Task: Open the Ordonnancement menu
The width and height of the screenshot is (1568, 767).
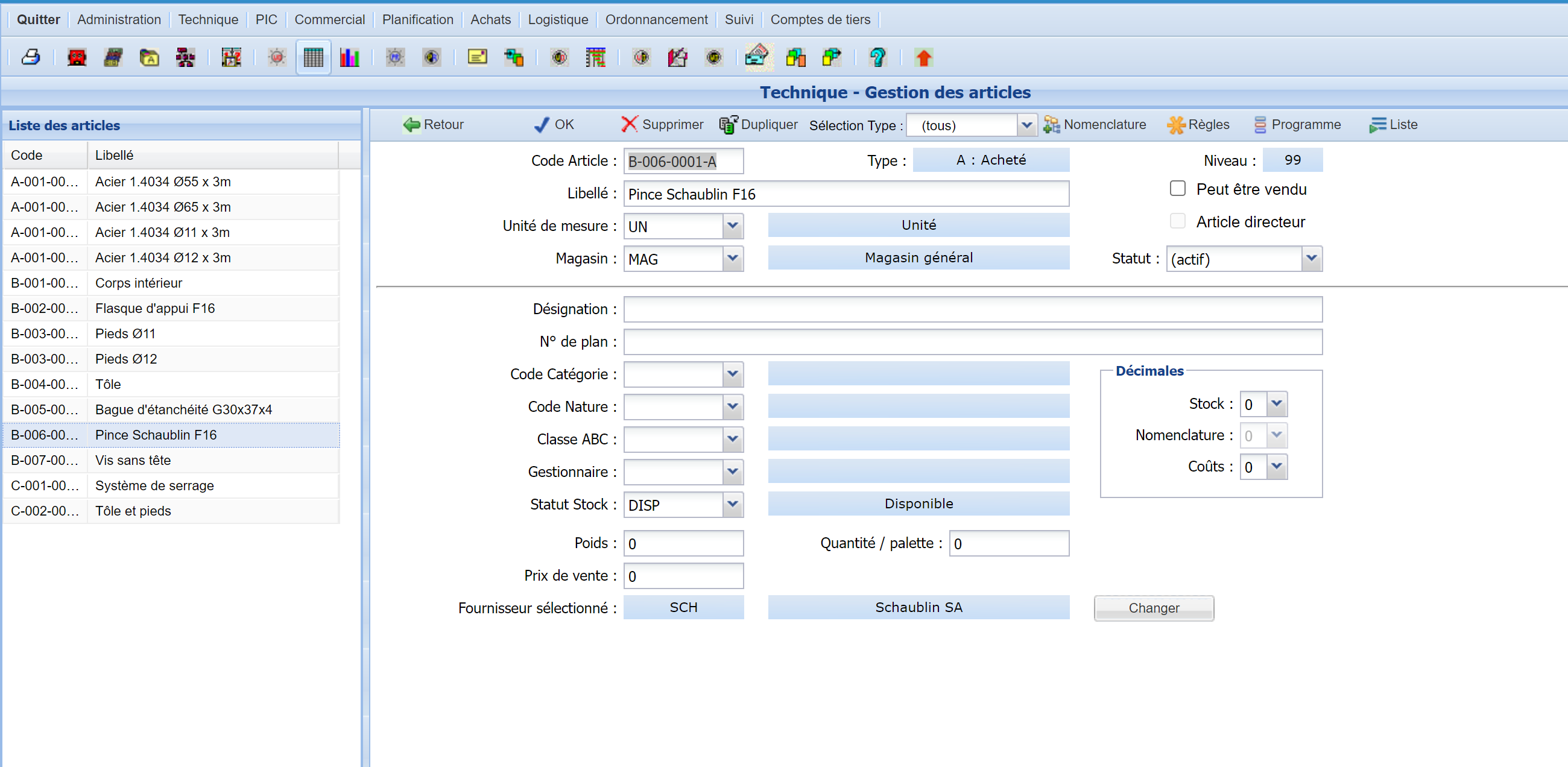Action: click(x=656, y=19)
